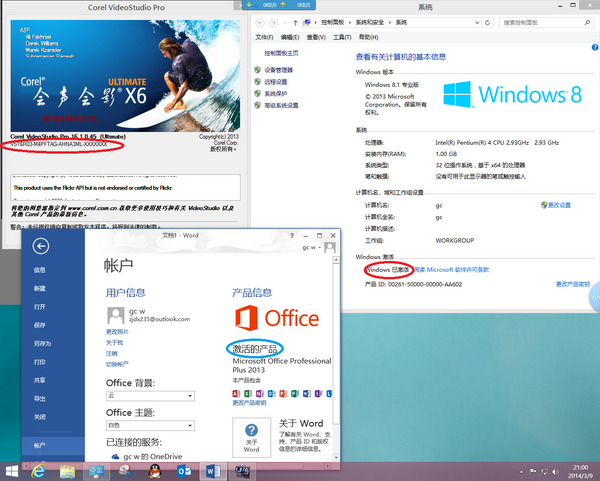Screen dimensions: 600x481
Task: Switch to Word via taskbar icon
Action: (x=213, y=471)
